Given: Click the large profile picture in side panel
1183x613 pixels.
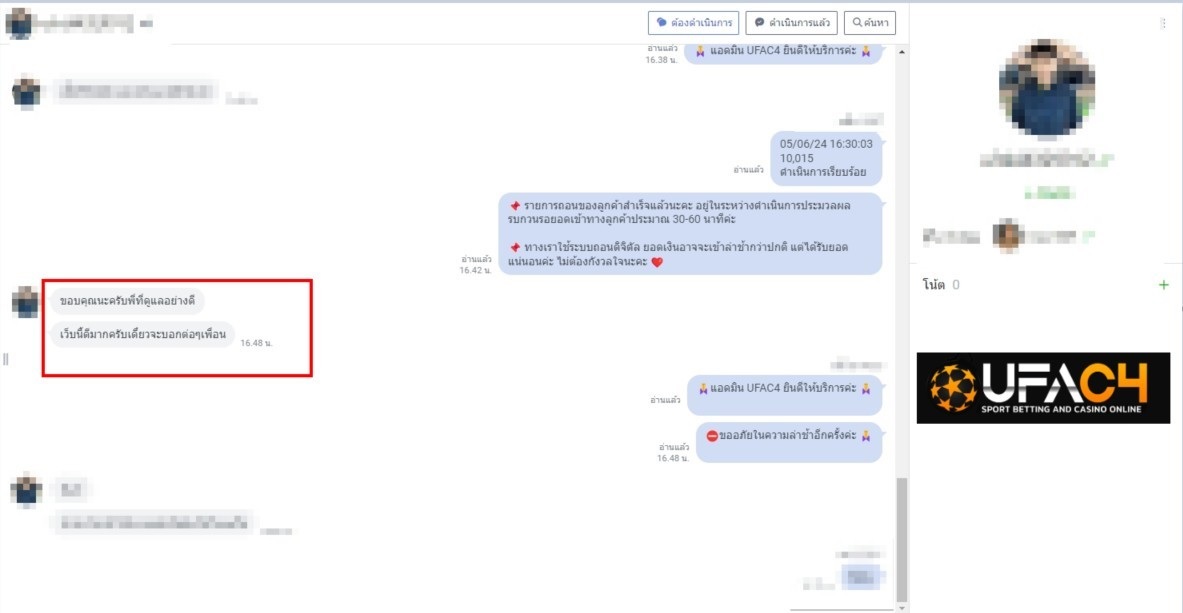Looking at the screenshot, I should (1046, 90).
